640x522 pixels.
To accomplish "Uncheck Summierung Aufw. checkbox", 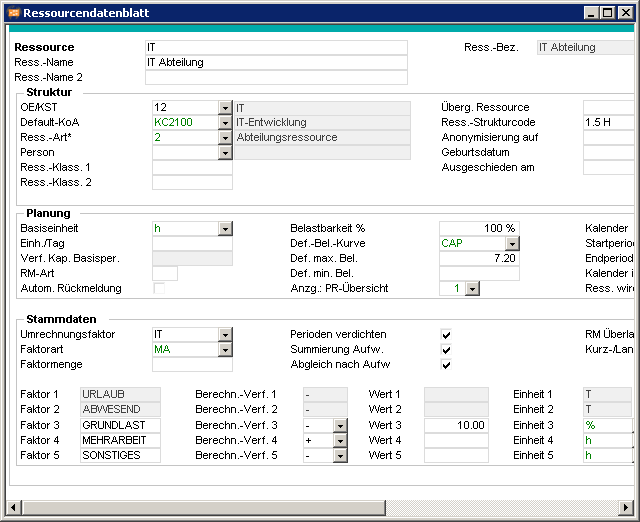I will [446, 350].
